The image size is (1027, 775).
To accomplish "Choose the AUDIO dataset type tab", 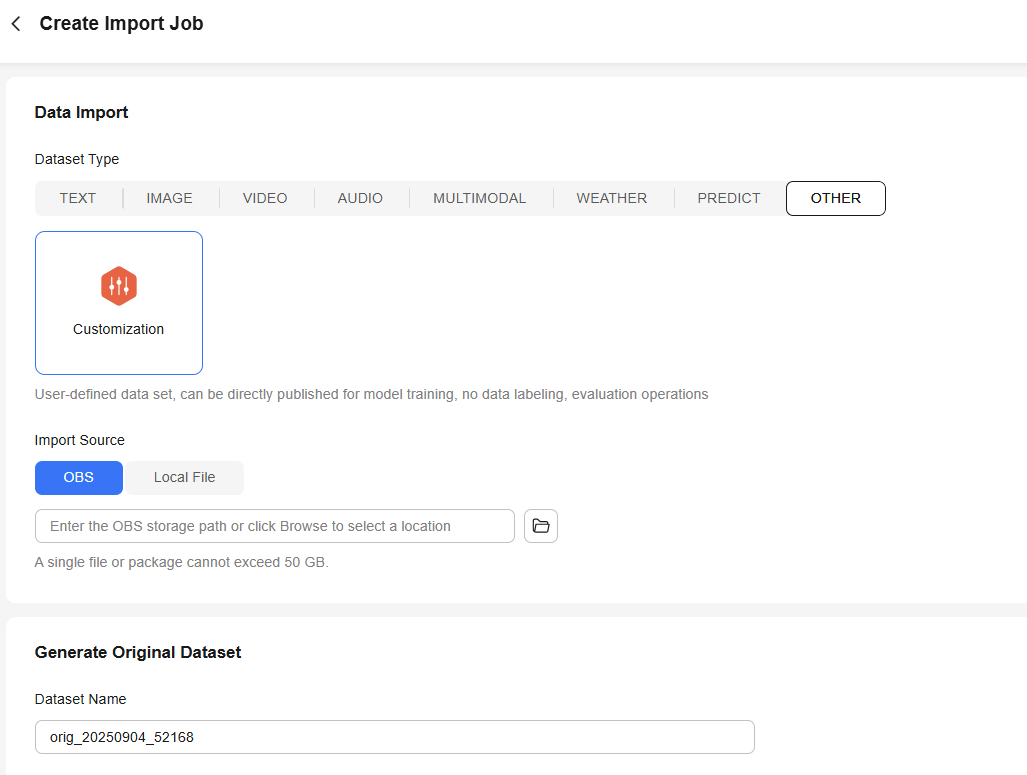I will (360, 198).
